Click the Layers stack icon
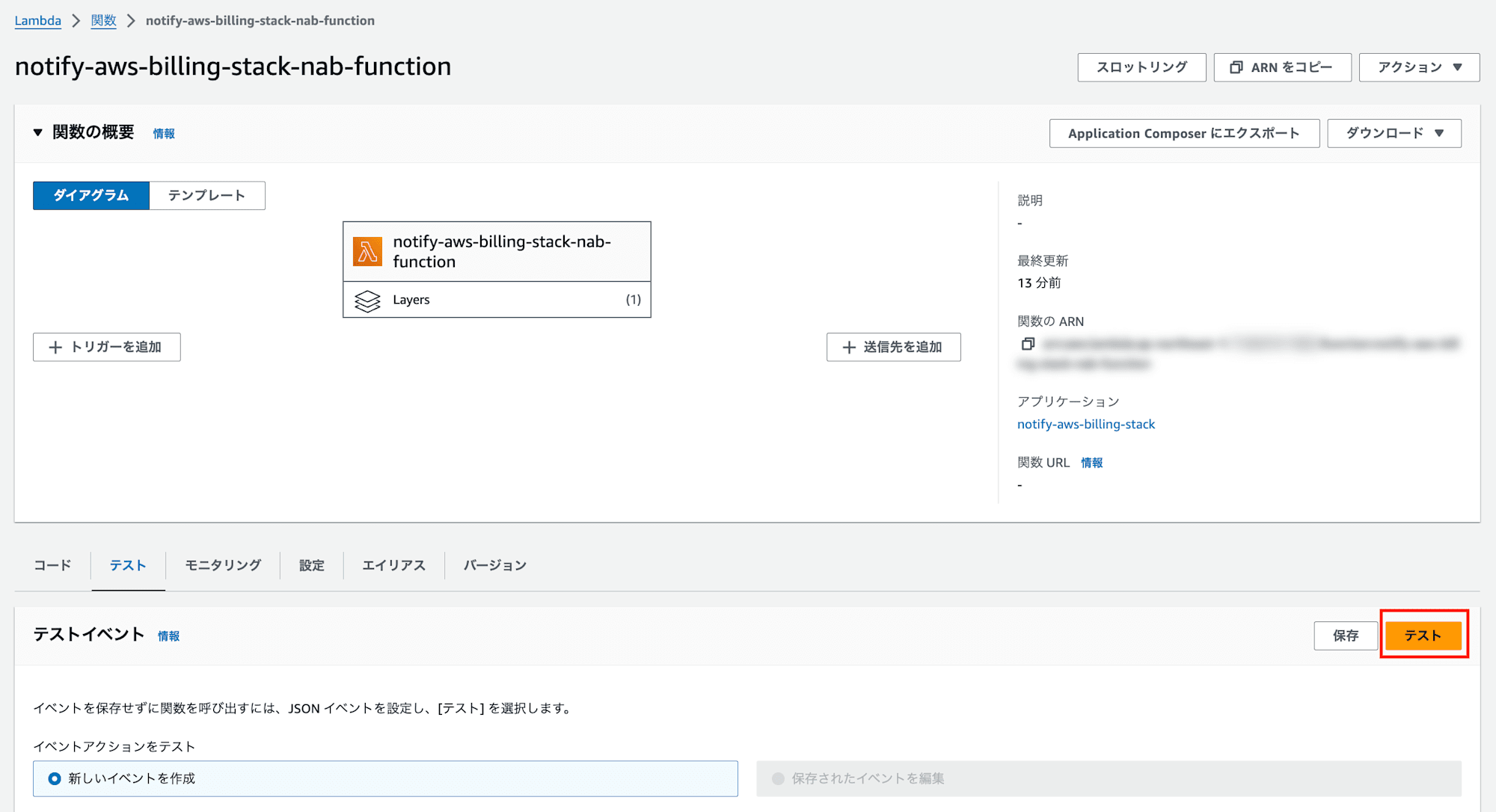This screenshot has height=812, width=1496. click(367, 301)
